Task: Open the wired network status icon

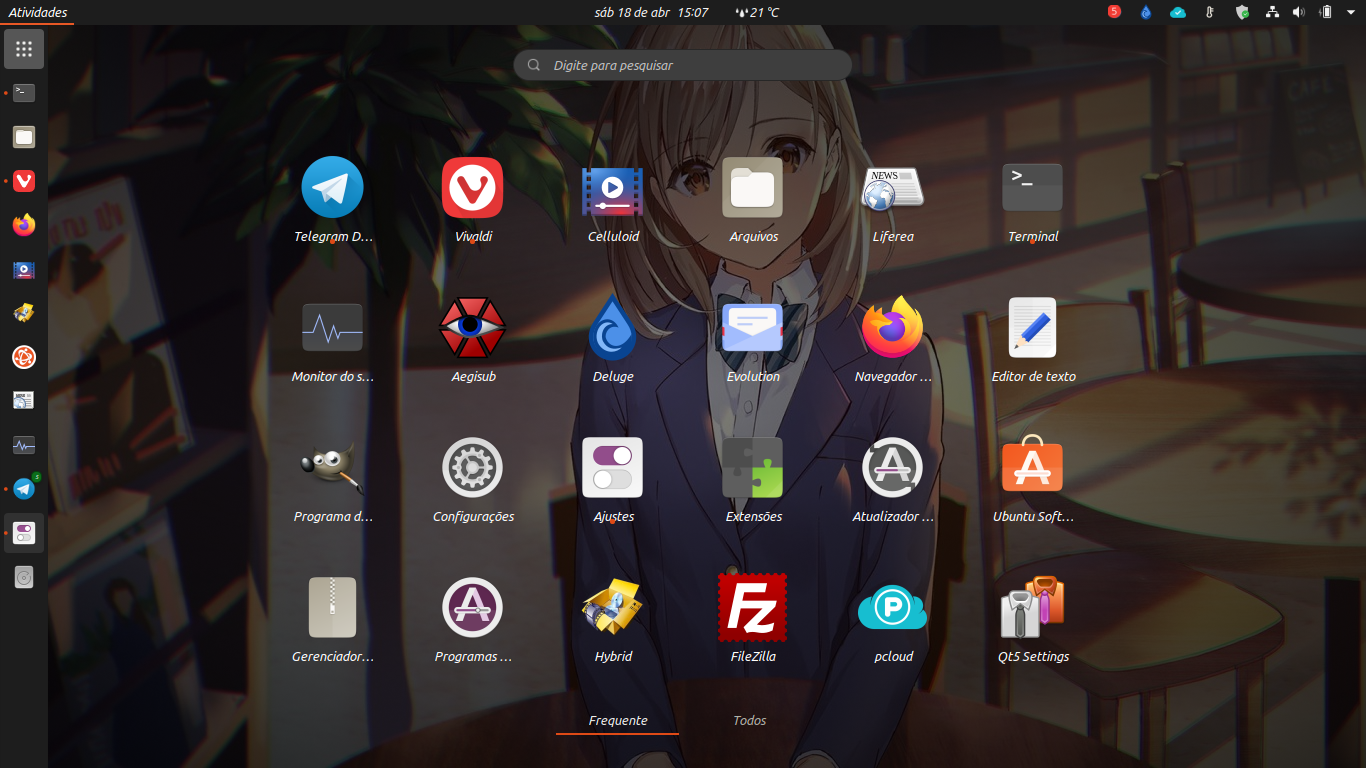Action: (1272, 12)
